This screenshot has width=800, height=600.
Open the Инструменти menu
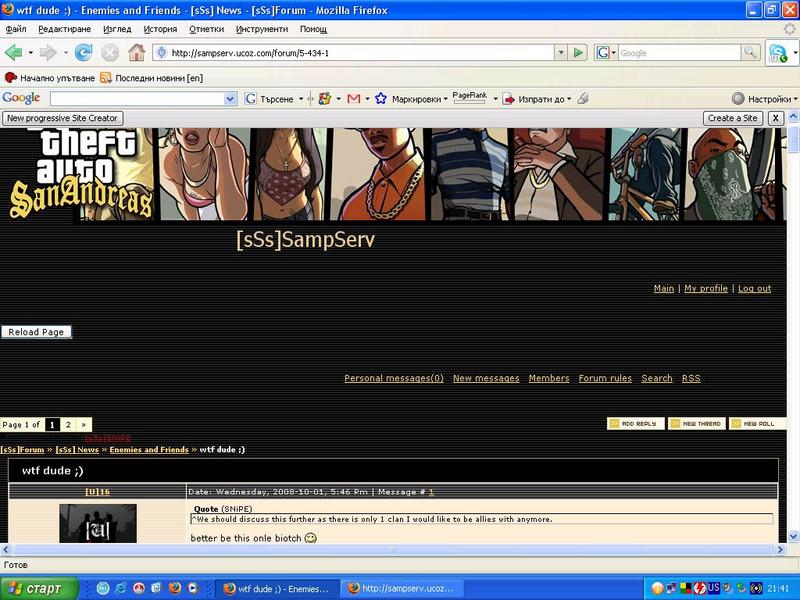262,29
